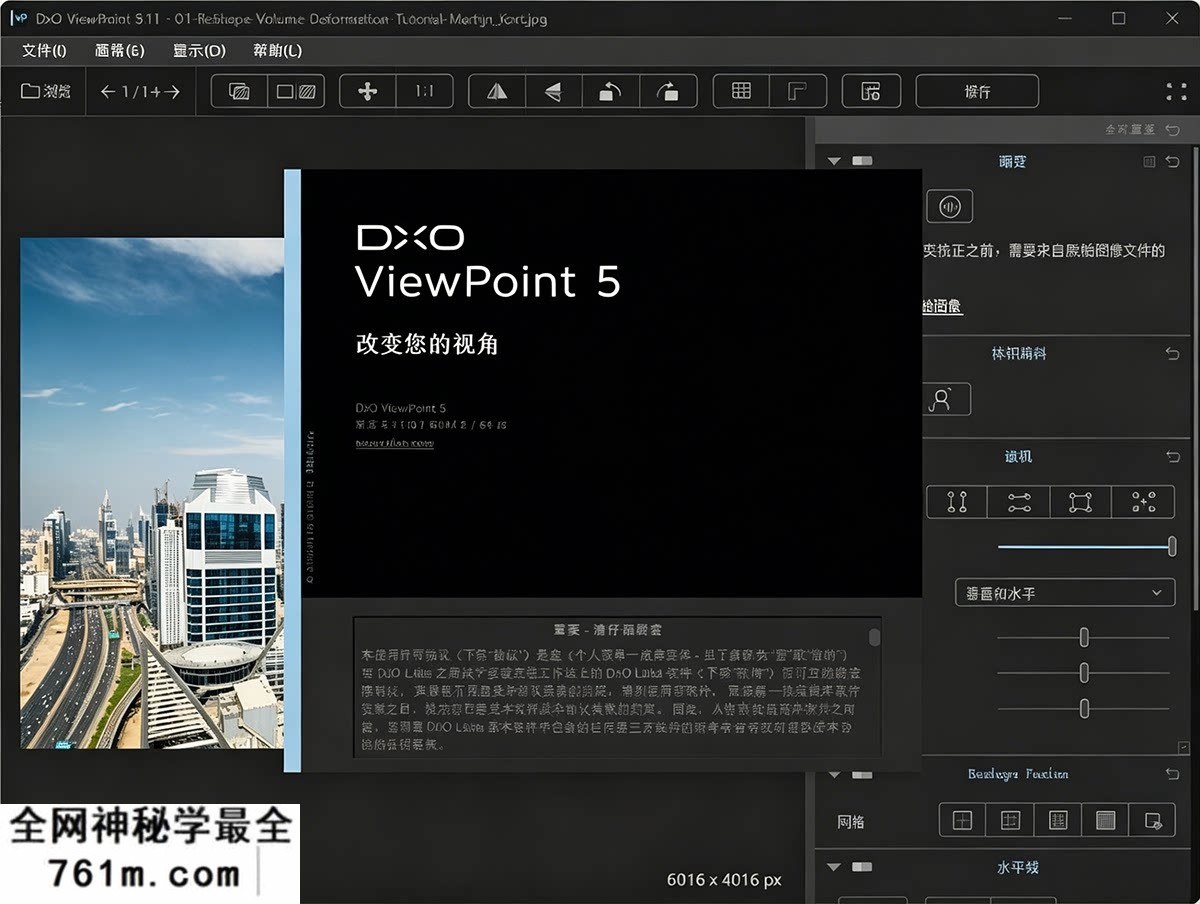This screenshot has height=904, width=1200.
Task: Click the 操作 toolbar button
Action: [977, 91]
